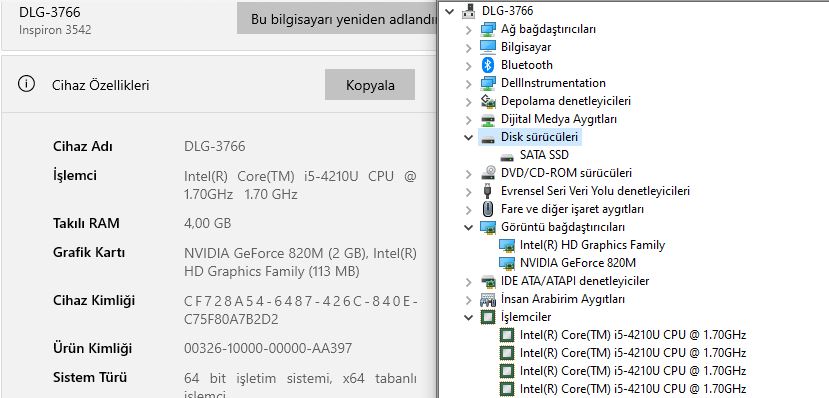Click the Intel(R) HD Graphics Family icon
The width and height of the screenshot is (829, 398).
(x=506, y=245)
